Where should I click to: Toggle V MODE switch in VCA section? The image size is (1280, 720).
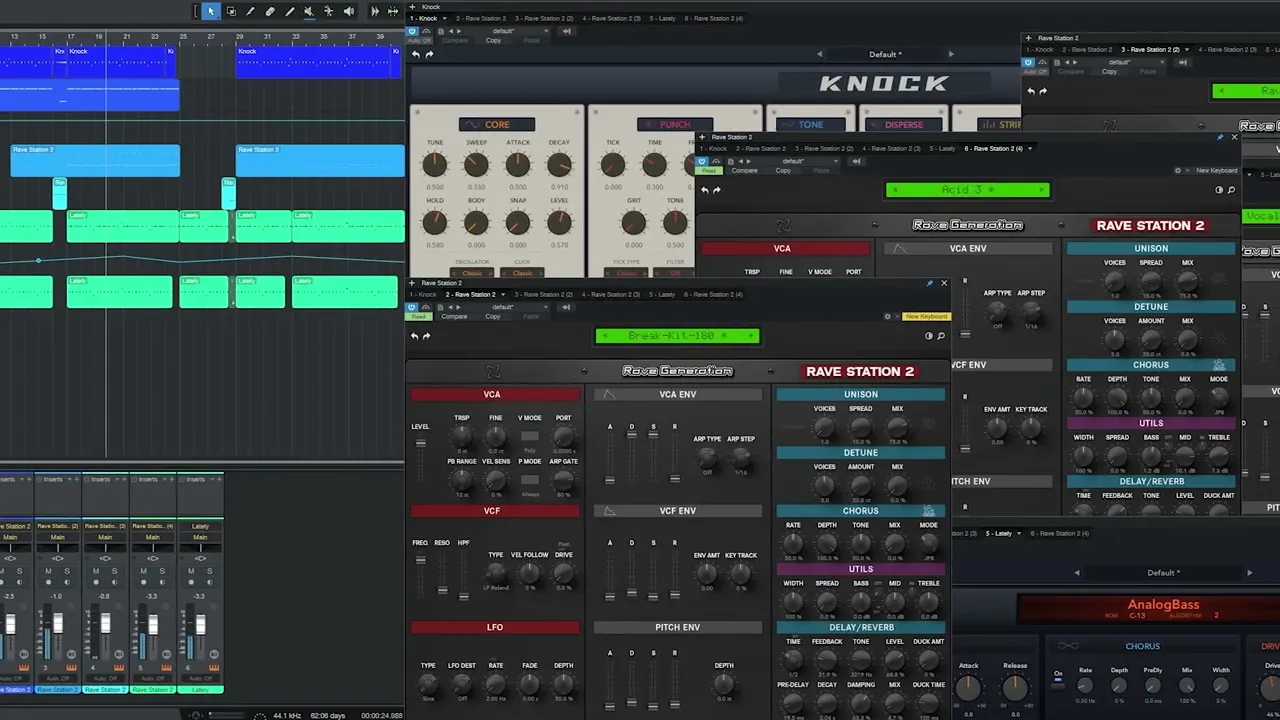[x=529, y=436]
